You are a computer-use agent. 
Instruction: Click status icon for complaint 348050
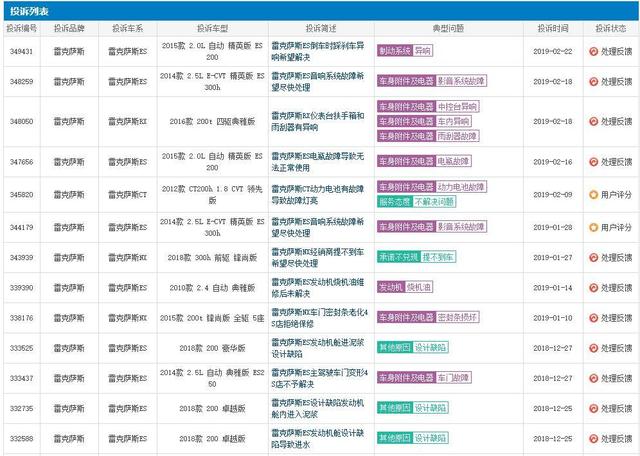[x=593, y=122]
